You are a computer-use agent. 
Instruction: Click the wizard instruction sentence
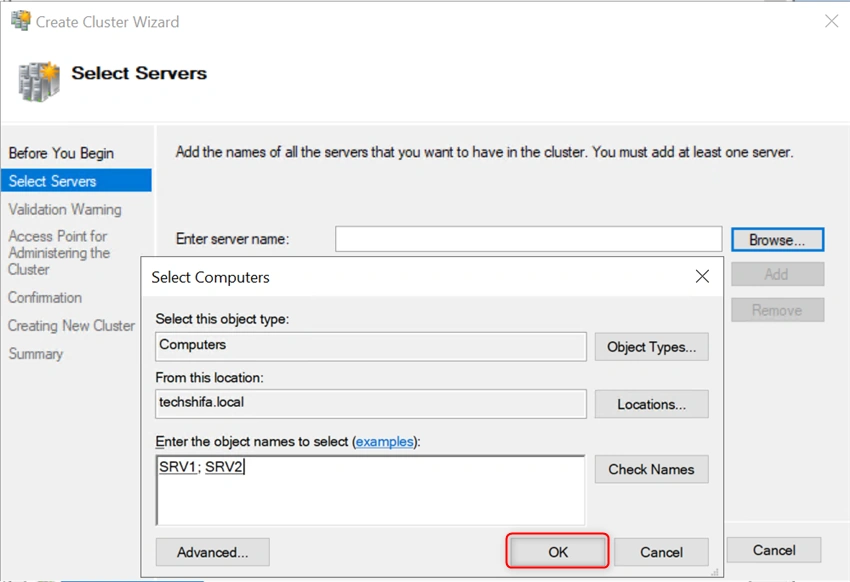(x=484, y=152)
